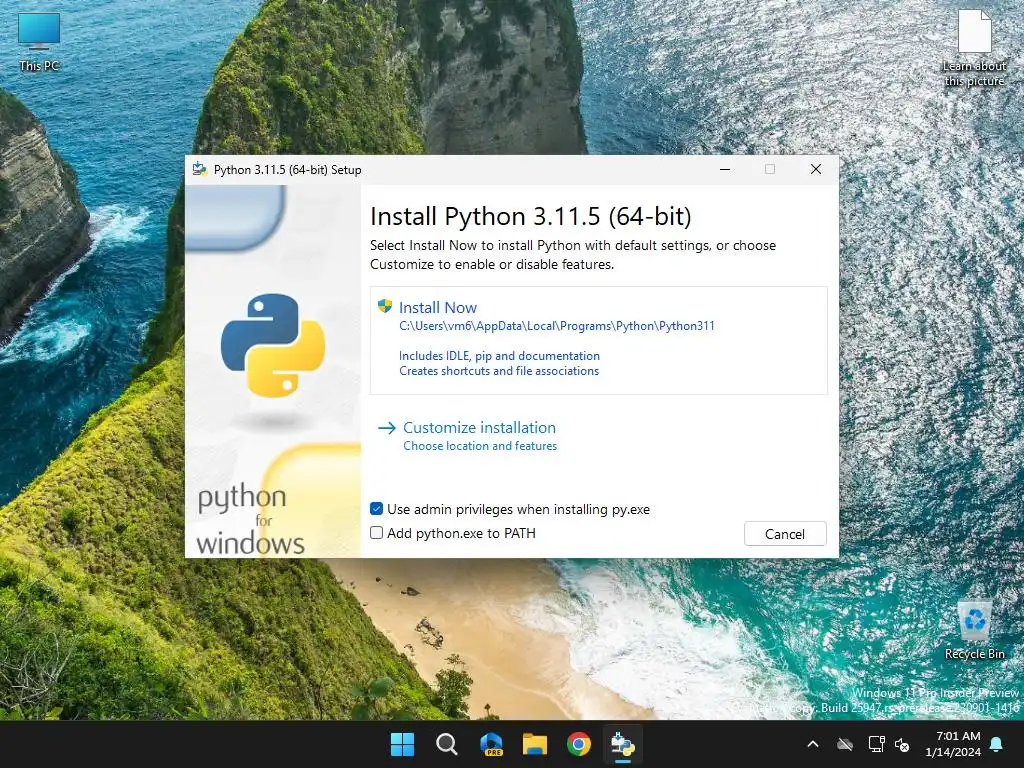Click the UAC shield icon beside Install Now
This screenshot has height=768, width=1024.
tap(385, 306)
